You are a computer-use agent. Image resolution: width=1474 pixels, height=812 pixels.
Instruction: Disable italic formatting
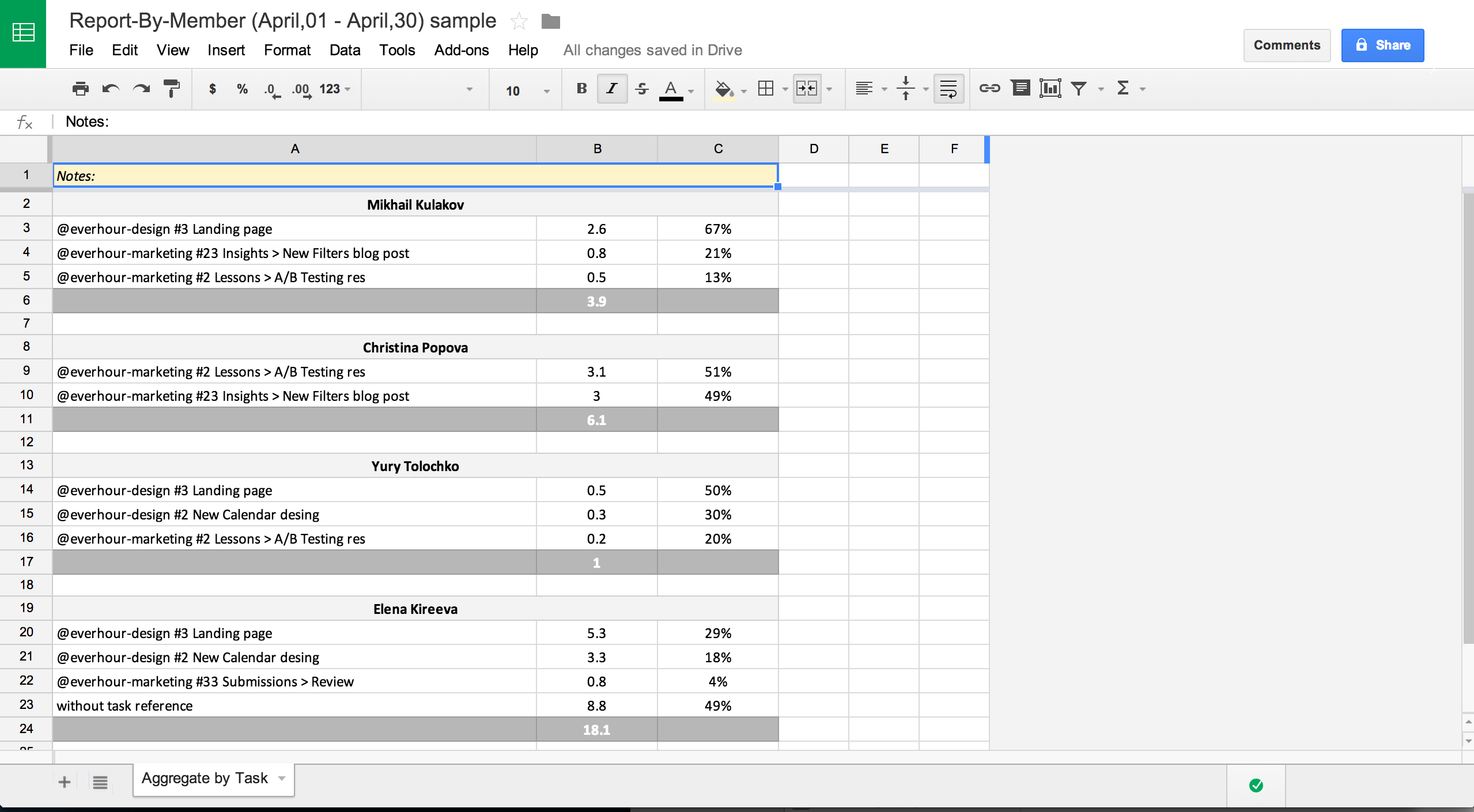(612, 89)
